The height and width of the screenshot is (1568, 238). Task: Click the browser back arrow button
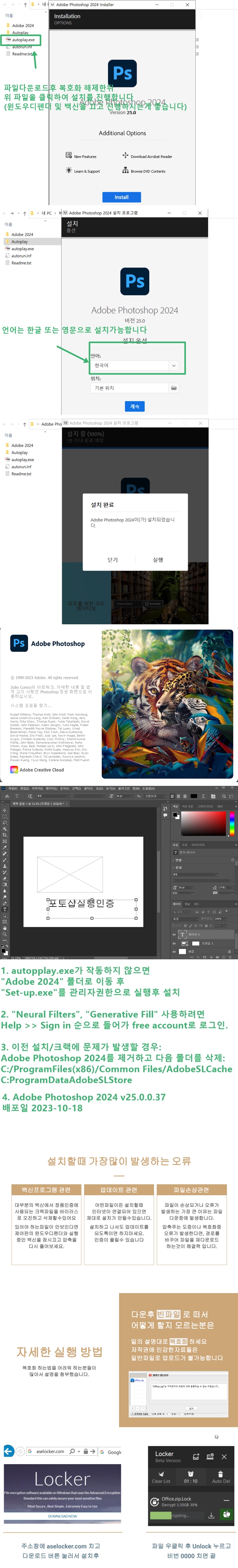[9, 1451]
